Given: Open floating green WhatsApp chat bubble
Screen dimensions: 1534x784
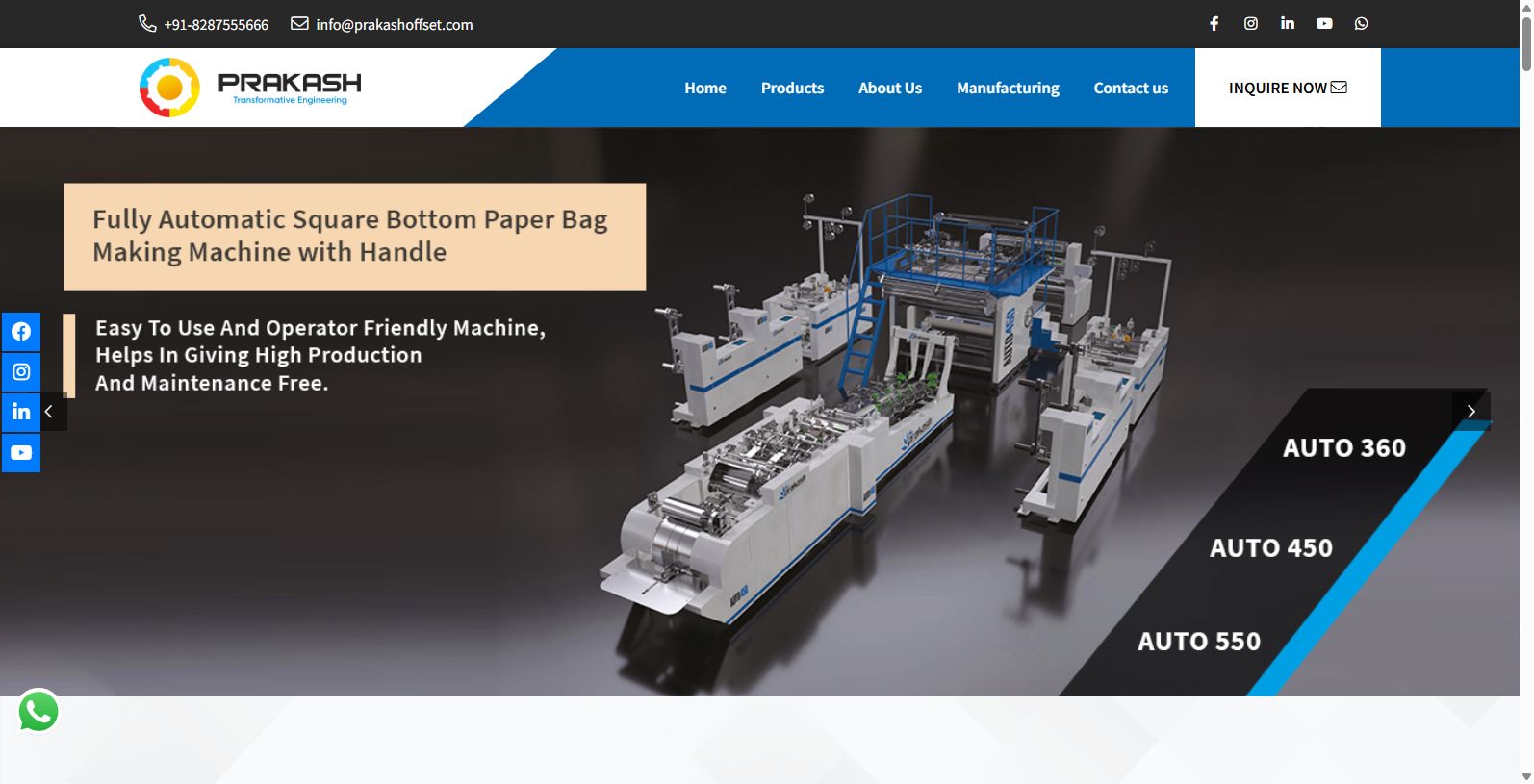Looking at the screenshot, I should [38, 712].
